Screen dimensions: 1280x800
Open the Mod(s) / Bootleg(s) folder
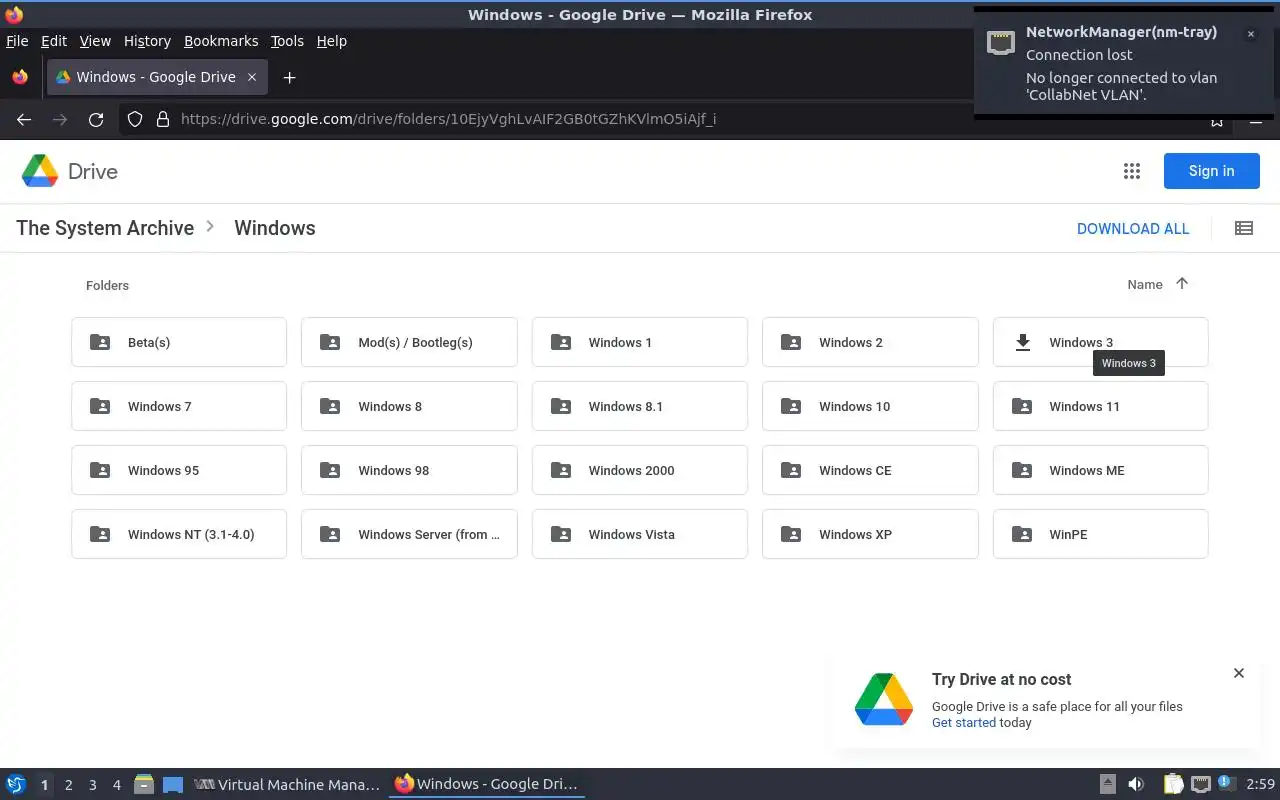[409, 342]
